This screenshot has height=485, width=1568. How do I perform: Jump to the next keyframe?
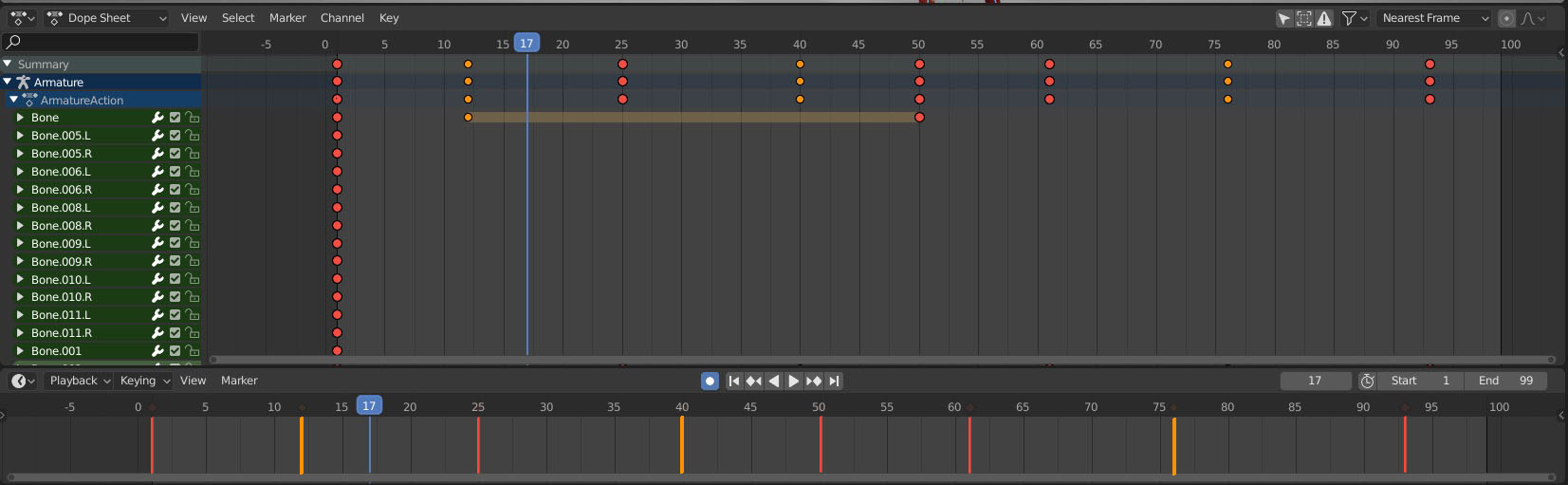pyautogui.click(x=814, y=381)
